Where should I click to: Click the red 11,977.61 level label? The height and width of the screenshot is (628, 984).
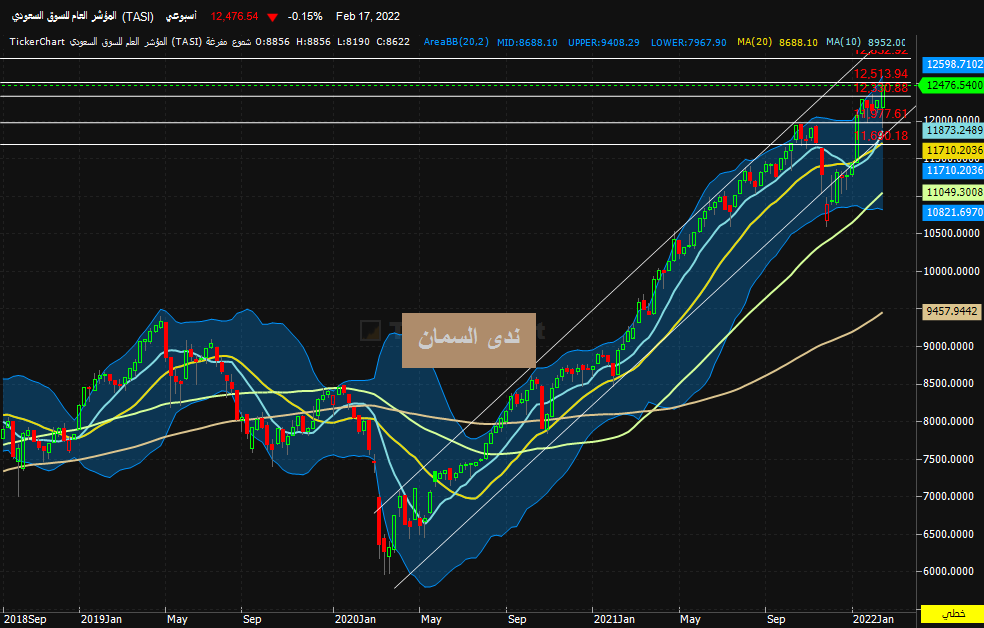click(880, 114)
